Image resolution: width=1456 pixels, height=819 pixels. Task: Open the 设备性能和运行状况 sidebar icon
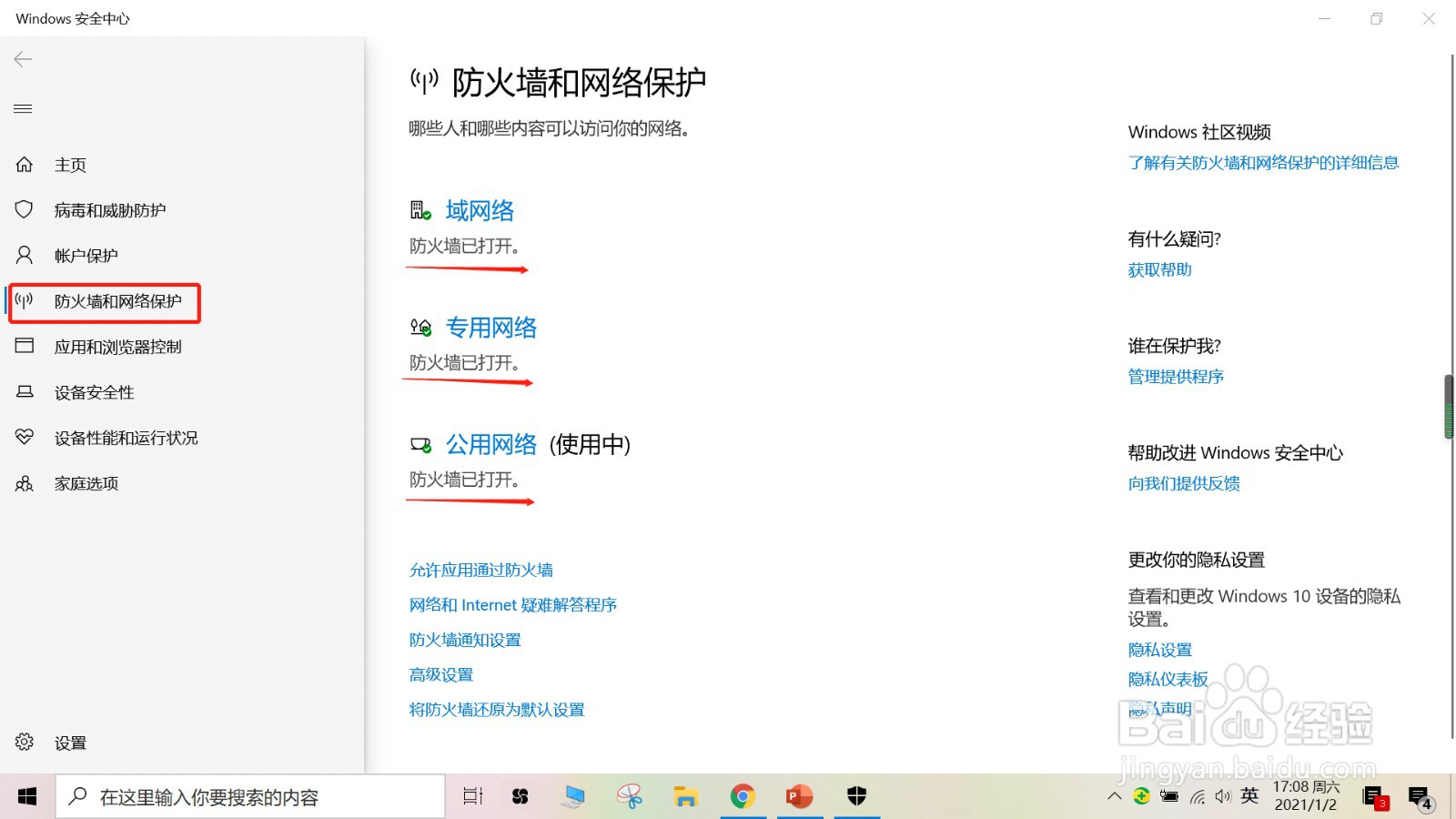tap(24, 438)
